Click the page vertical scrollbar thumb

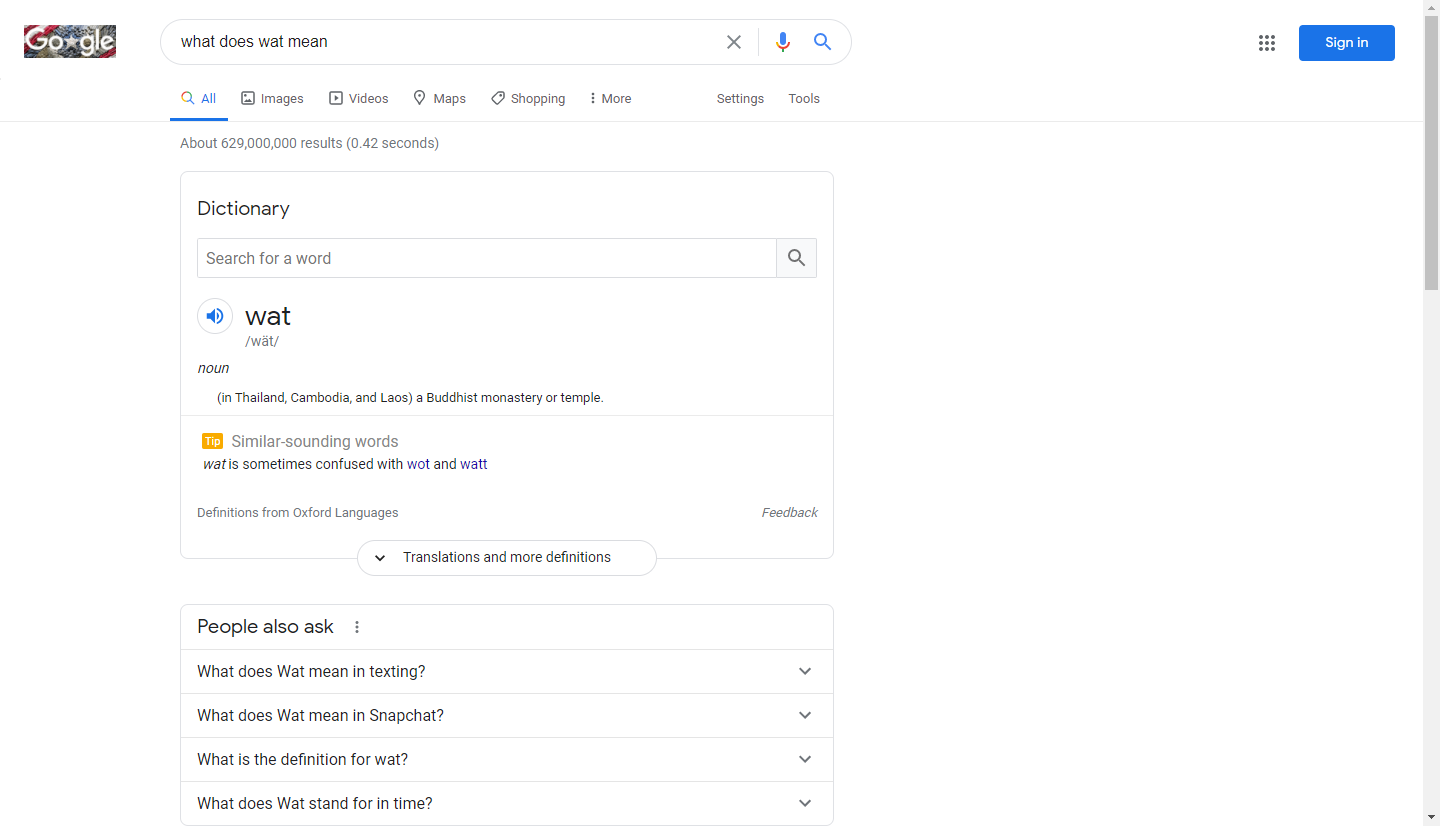point(1431,150)
